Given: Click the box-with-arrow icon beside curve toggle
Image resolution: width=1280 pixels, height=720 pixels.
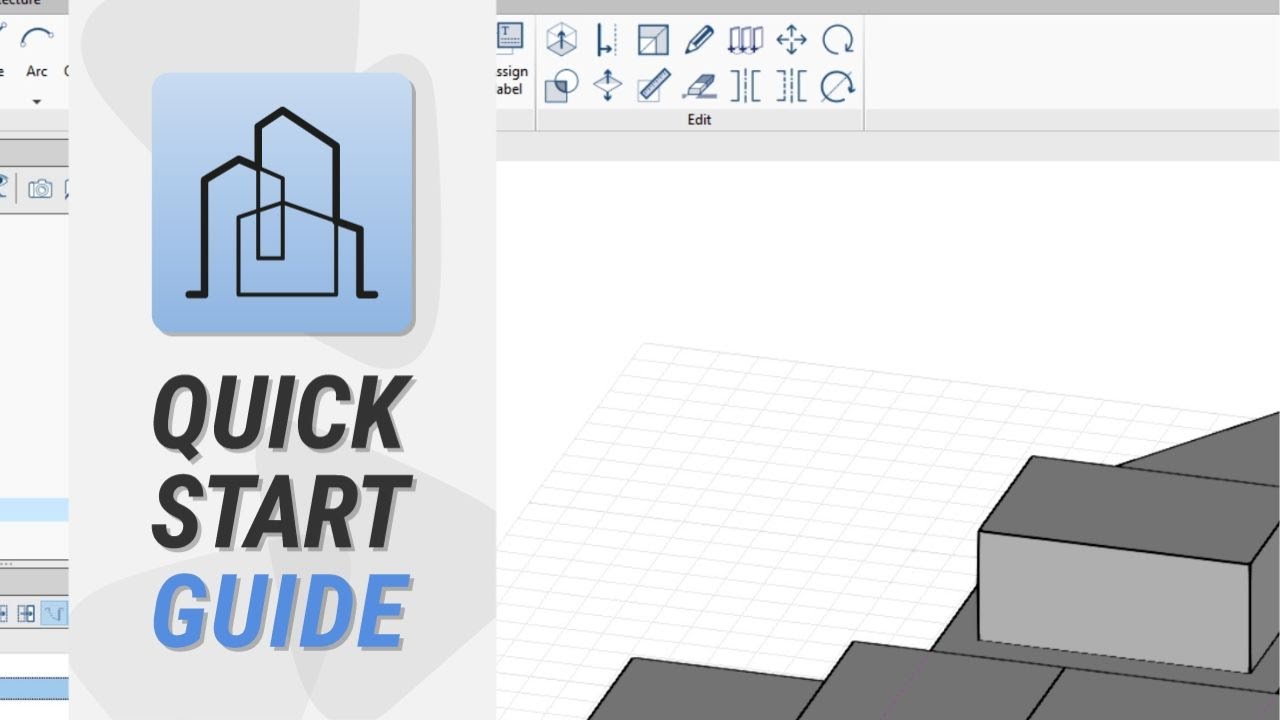Looking at the screenshot, I should point(26,613).
